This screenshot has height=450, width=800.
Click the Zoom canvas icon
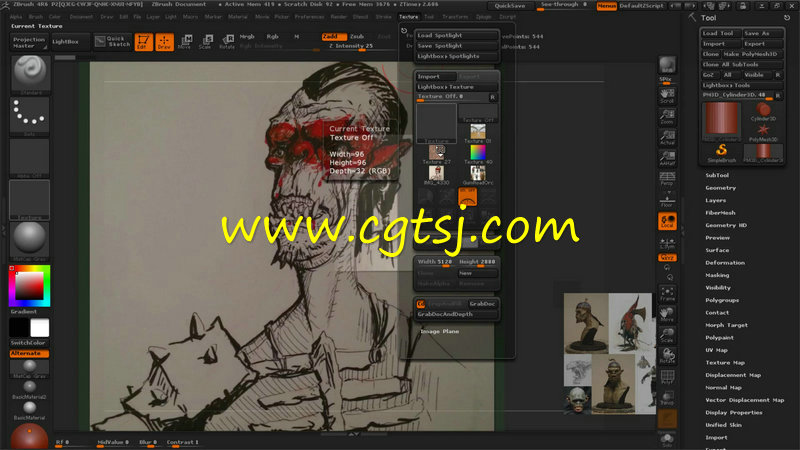[667, 117]
